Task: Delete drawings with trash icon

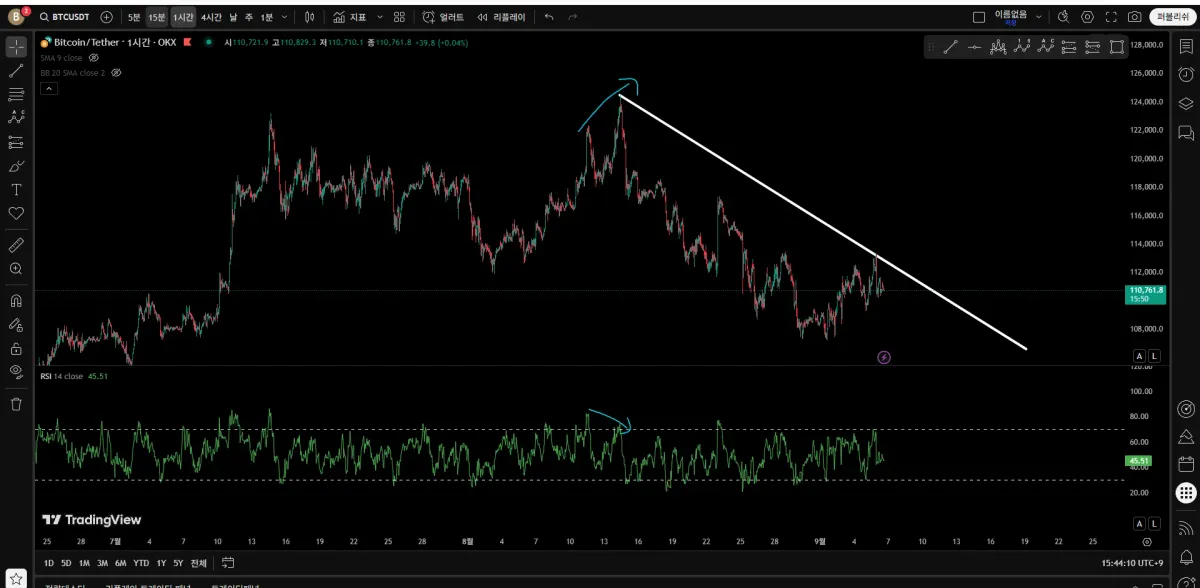Action: point(16,404)
